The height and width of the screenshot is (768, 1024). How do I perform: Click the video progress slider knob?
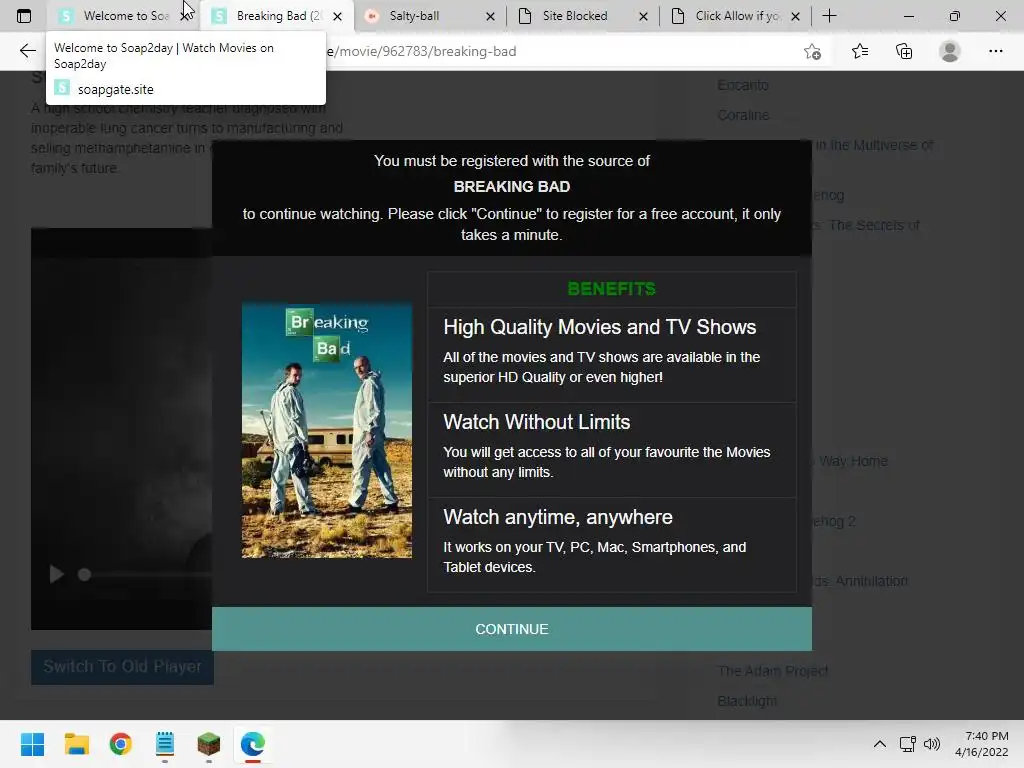(84, 575)
